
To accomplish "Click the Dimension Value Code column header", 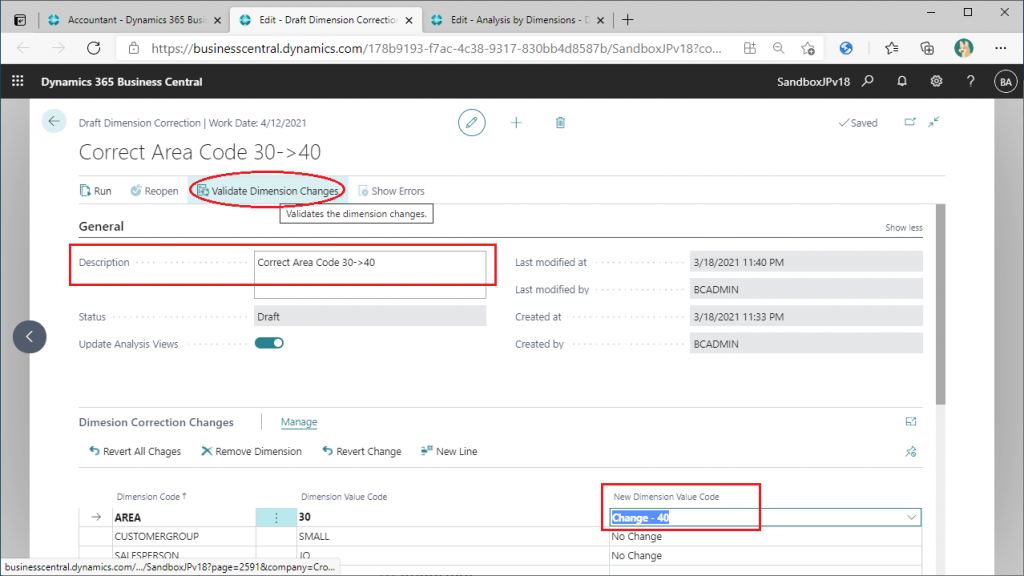I will pyautogui.click(x=344, y=497).
